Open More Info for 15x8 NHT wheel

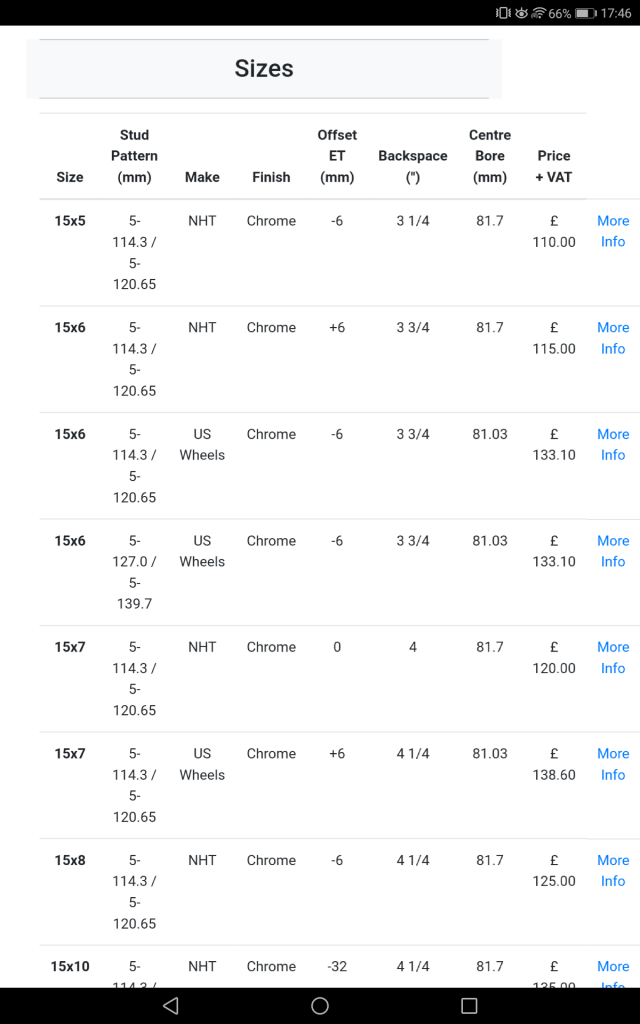pyautogui.click(x=613, y=871)
